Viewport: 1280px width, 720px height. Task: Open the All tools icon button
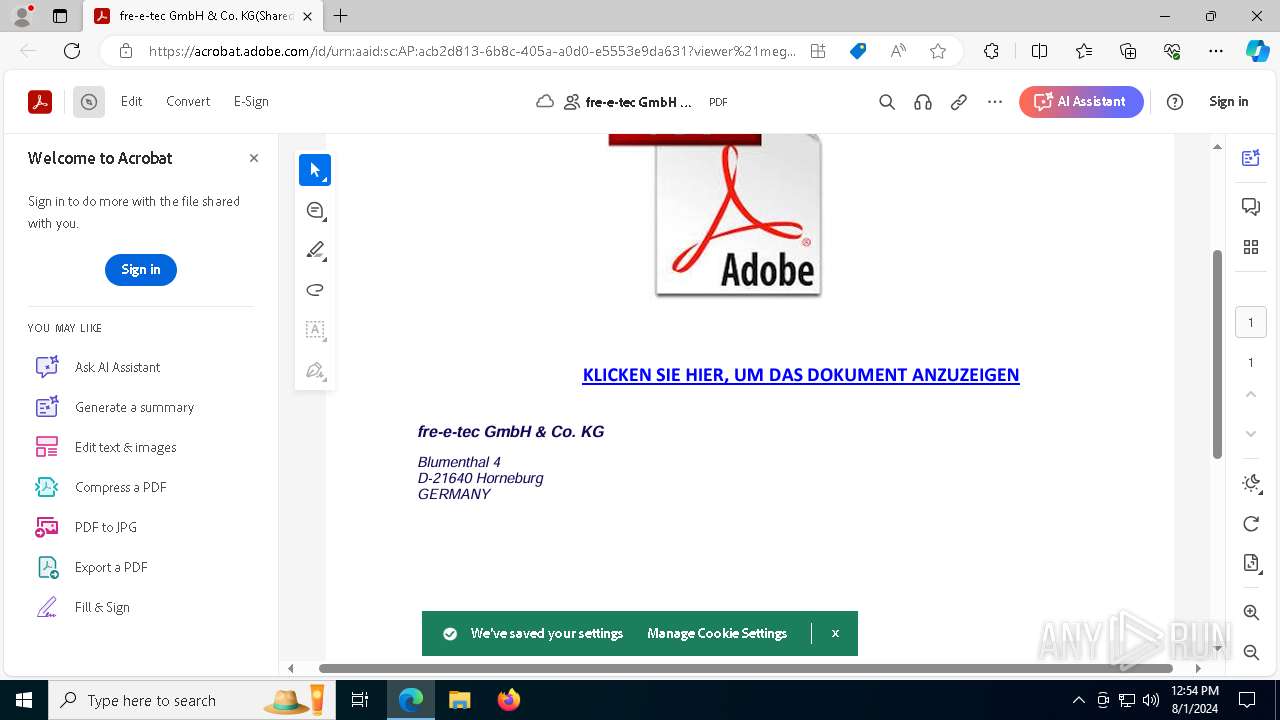click(x=89, y=102)
